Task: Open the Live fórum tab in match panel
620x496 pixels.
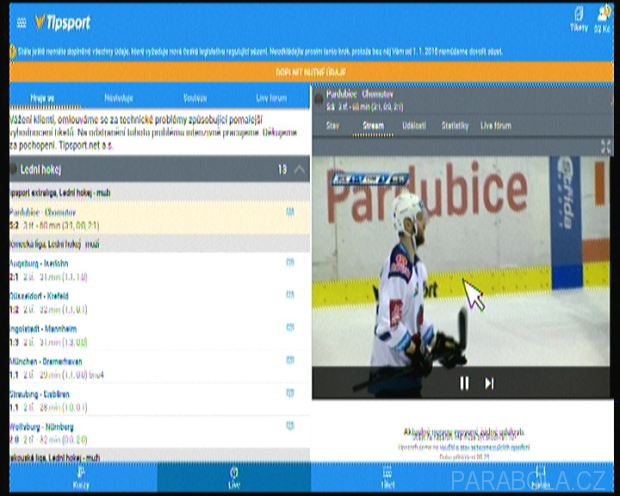Action: click(x=496, y=126)
